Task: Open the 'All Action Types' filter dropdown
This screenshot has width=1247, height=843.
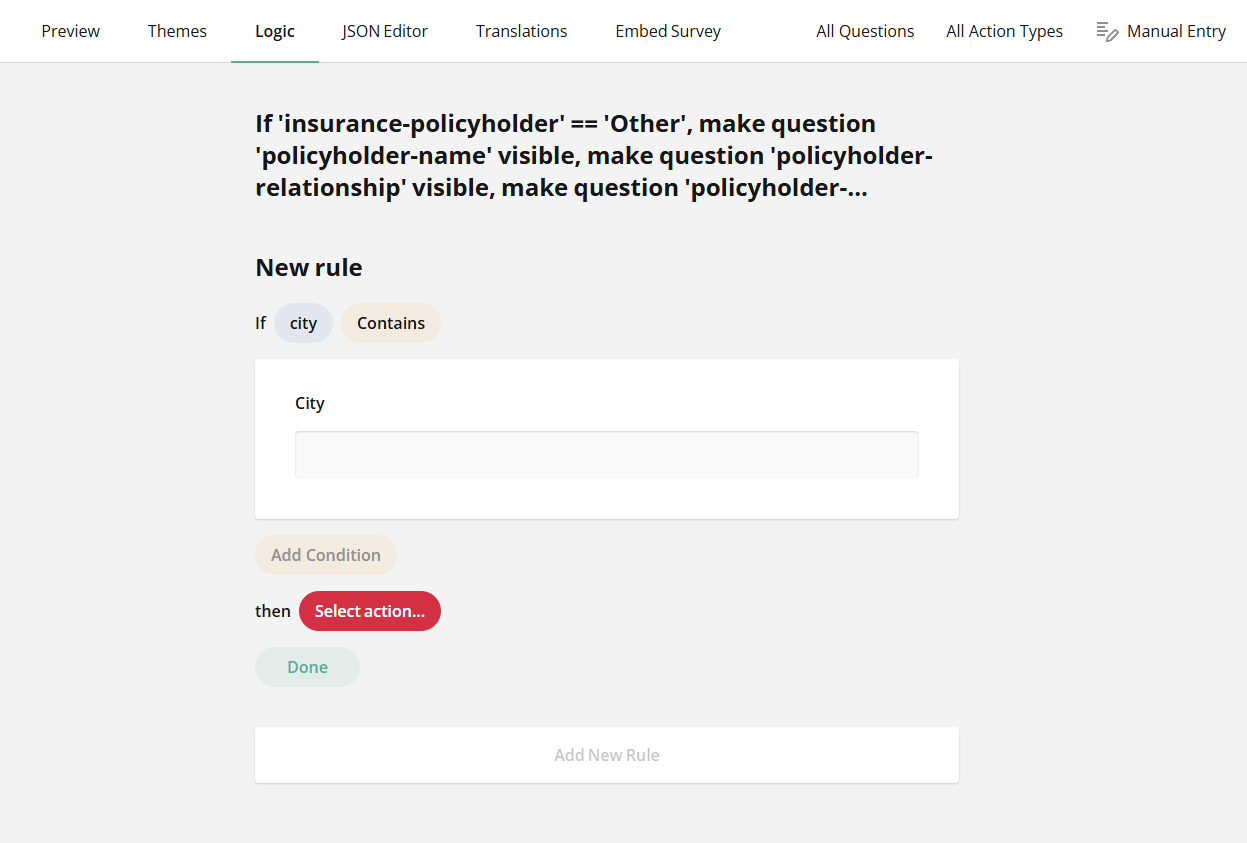Action: pyautogui.click(x=1004, y=31)
